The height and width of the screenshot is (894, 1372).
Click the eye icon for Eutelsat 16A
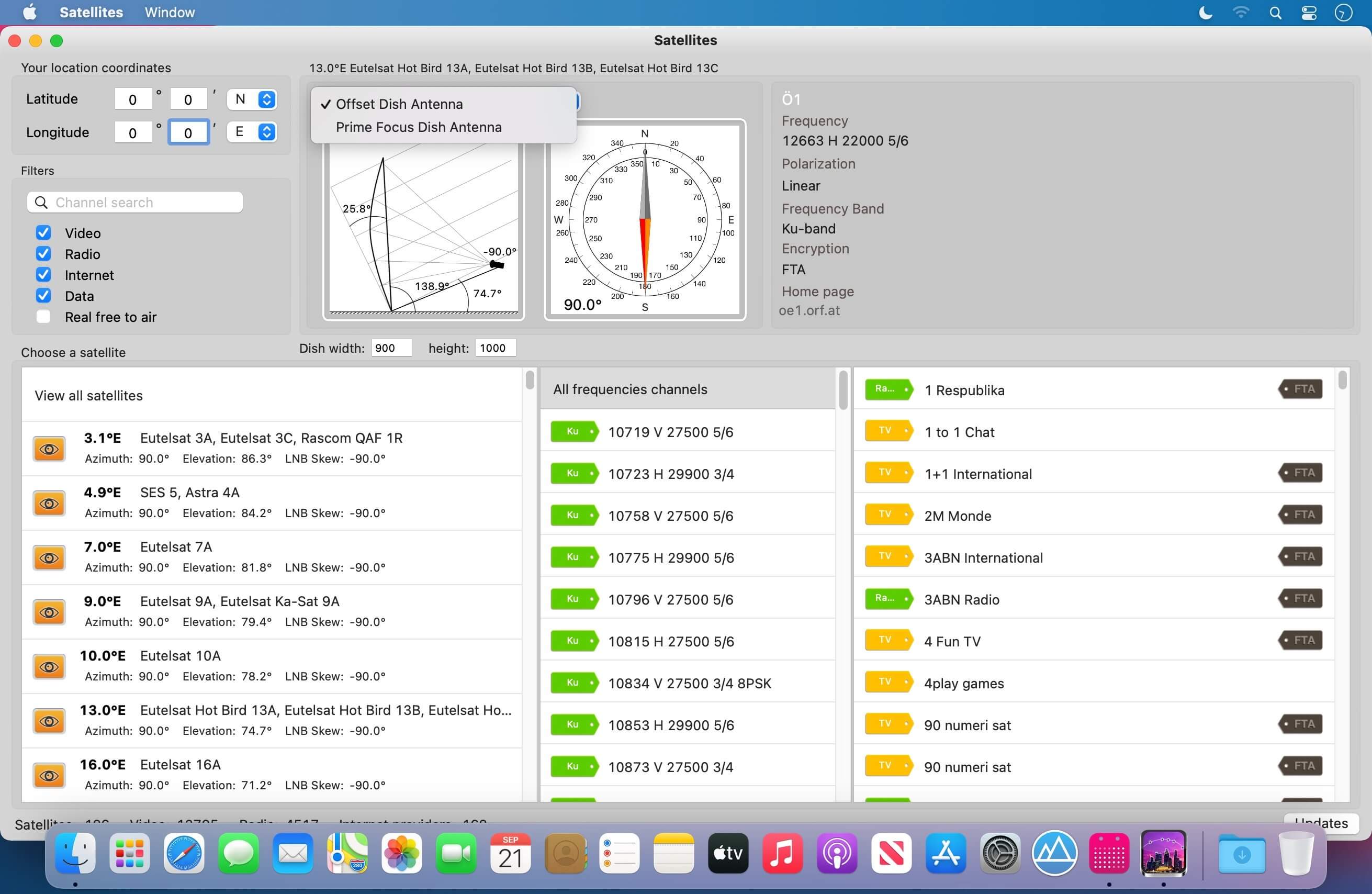pos(49,775)
